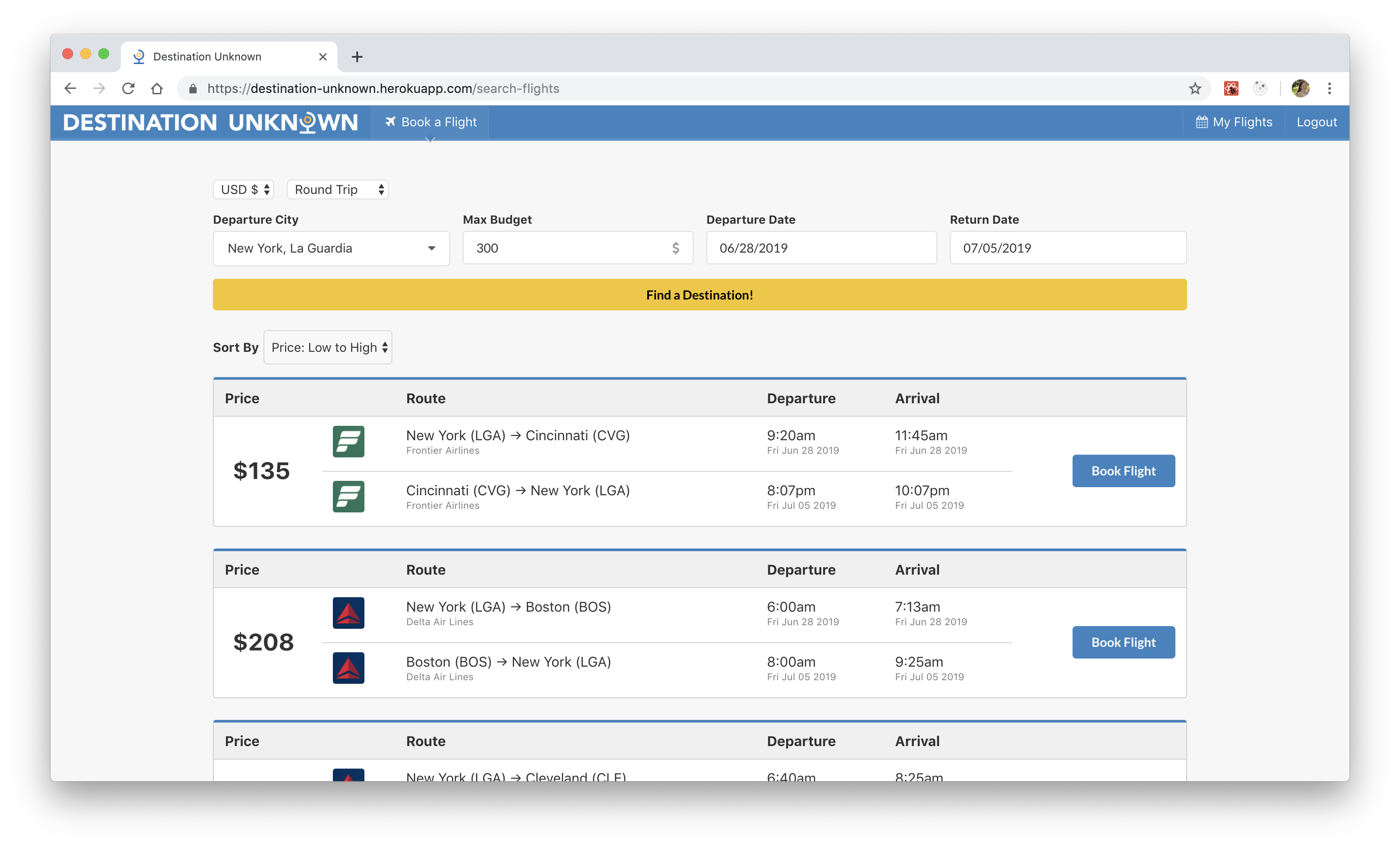Book the $208 Boston flight
The height and width of the screenshot is (848, 1400).
coord(1124,642)
